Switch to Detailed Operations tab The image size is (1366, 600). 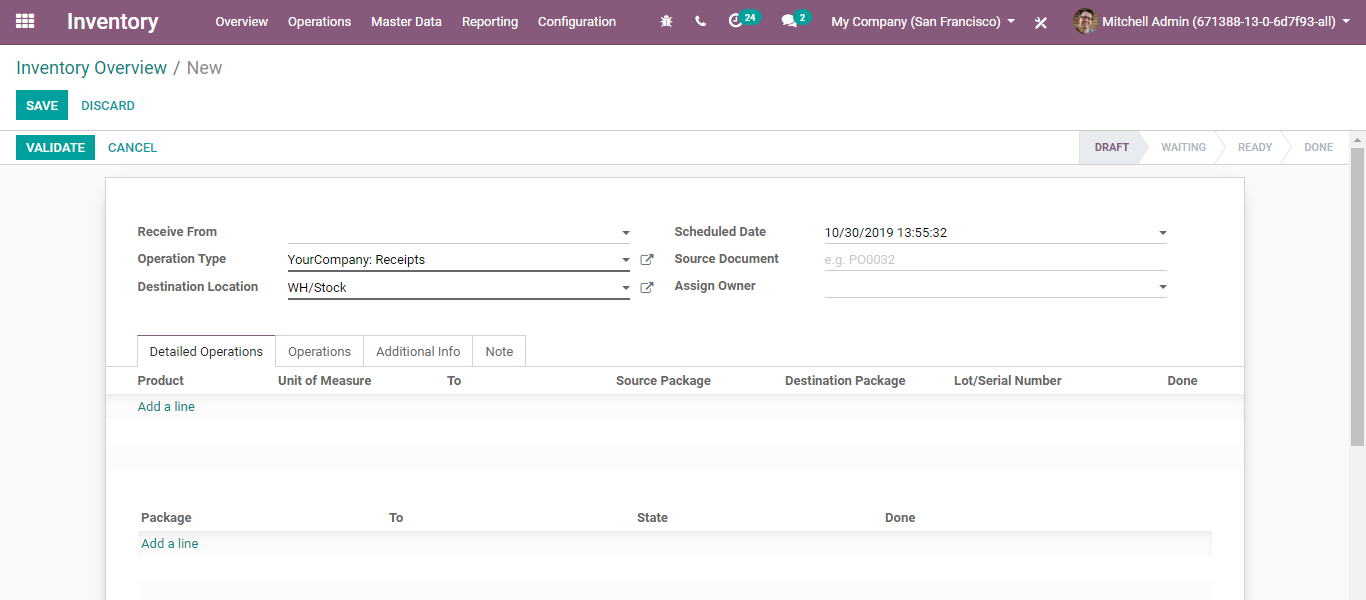206,351
